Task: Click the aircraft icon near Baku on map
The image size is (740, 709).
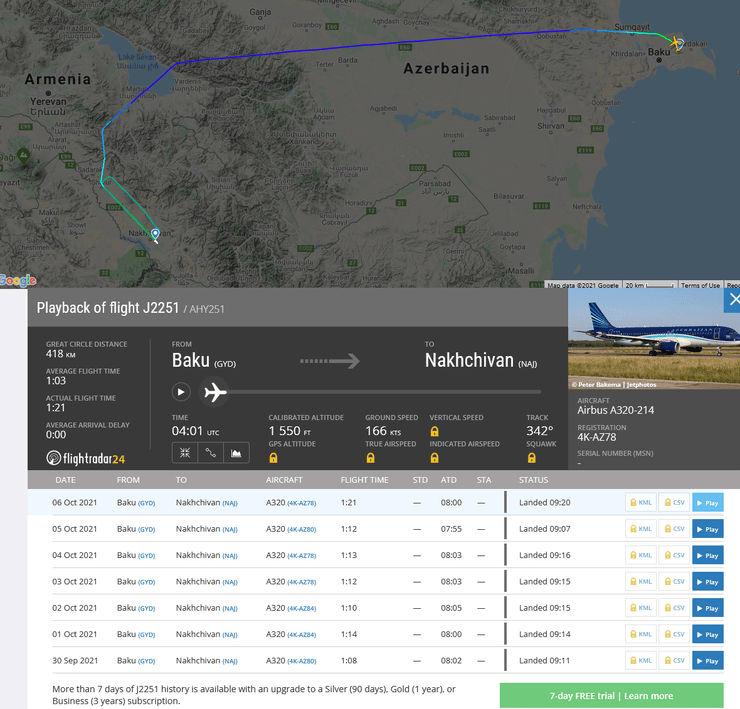Action: coord(676,43)
